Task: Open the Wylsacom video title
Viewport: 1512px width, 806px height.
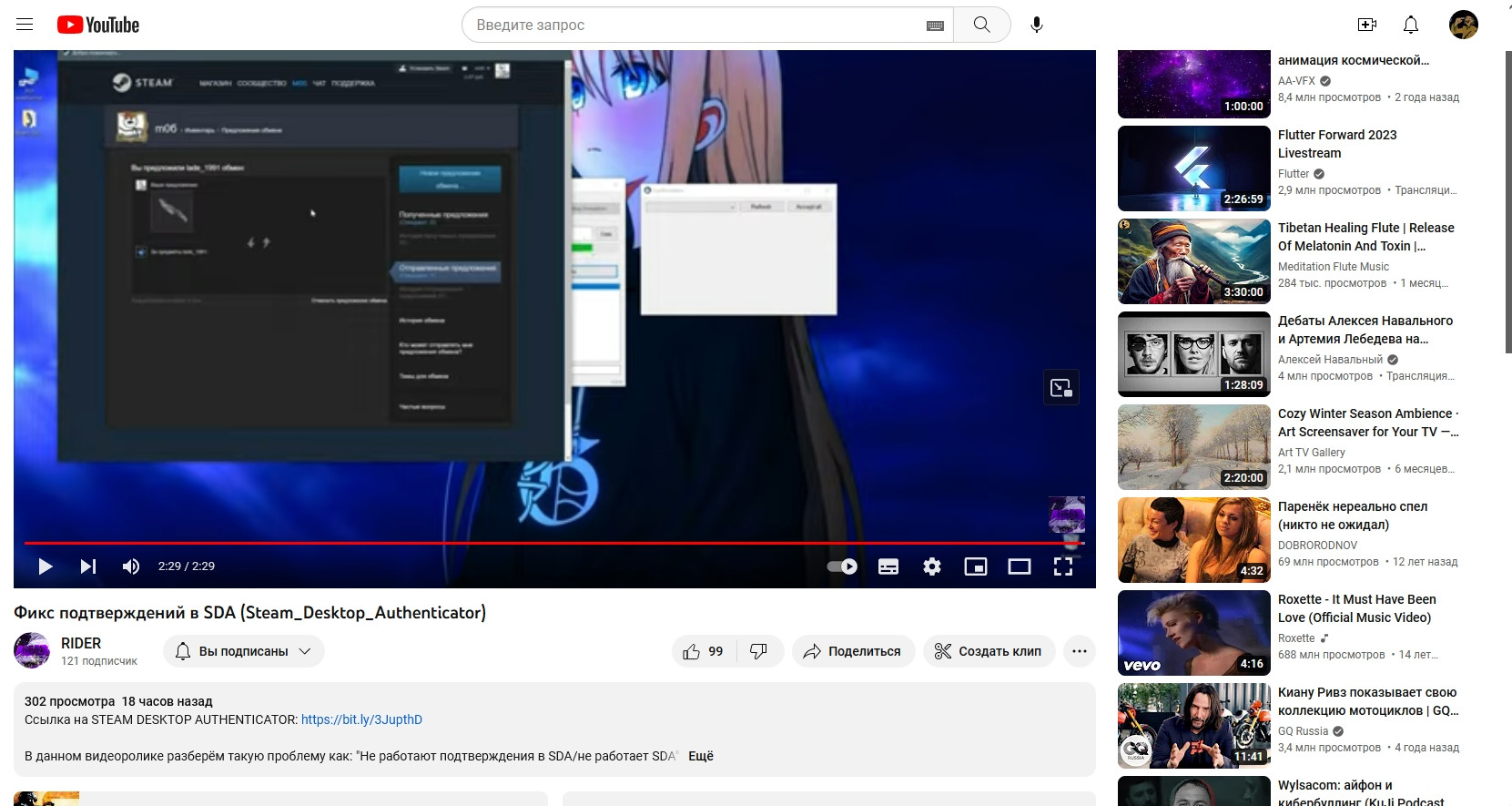Action: coord(1361,793)
